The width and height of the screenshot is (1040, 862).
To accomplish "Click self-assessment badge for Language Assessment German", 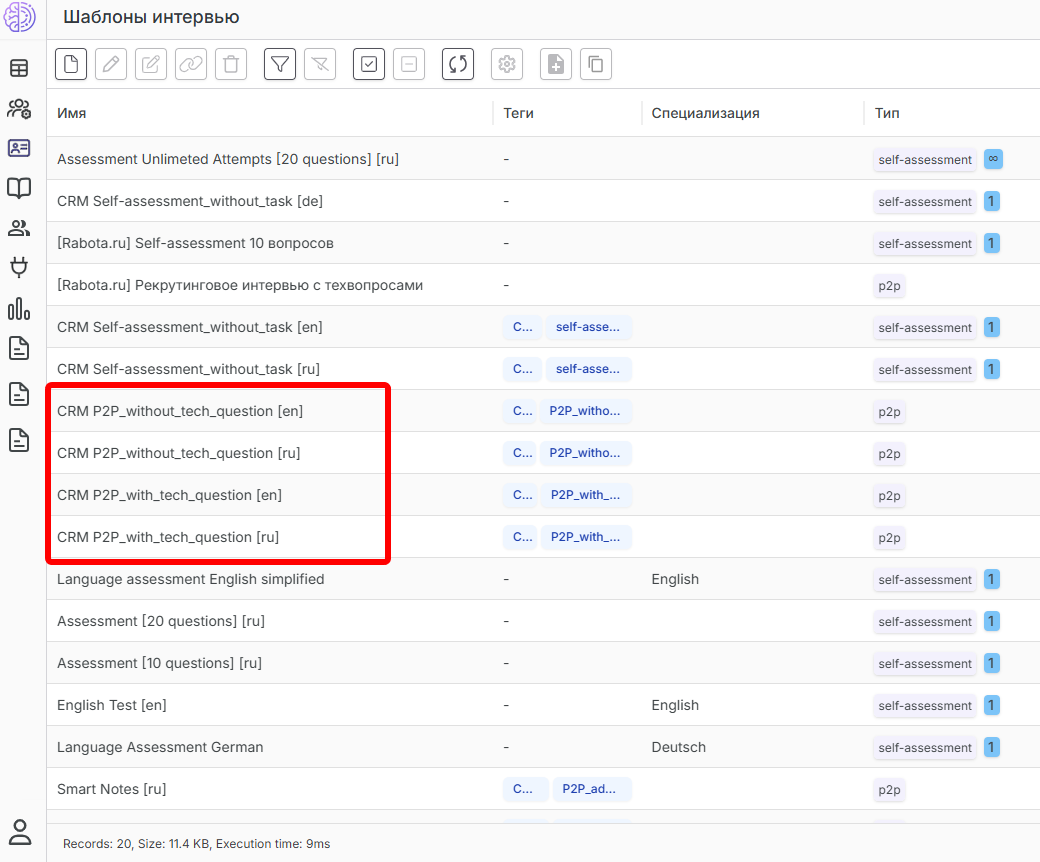I will (924, 747).
